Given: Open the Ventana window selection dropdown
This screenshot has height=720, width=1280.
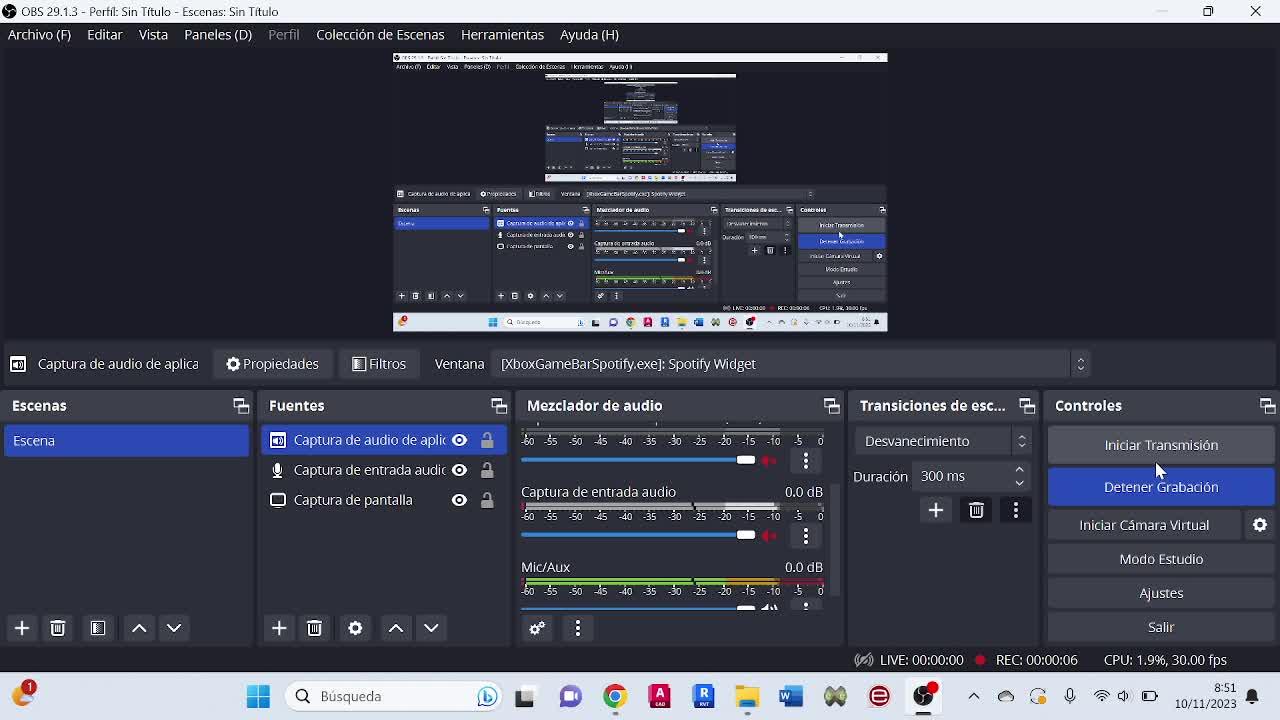Looking at the screenshot, I should click(x=790, y=364).
